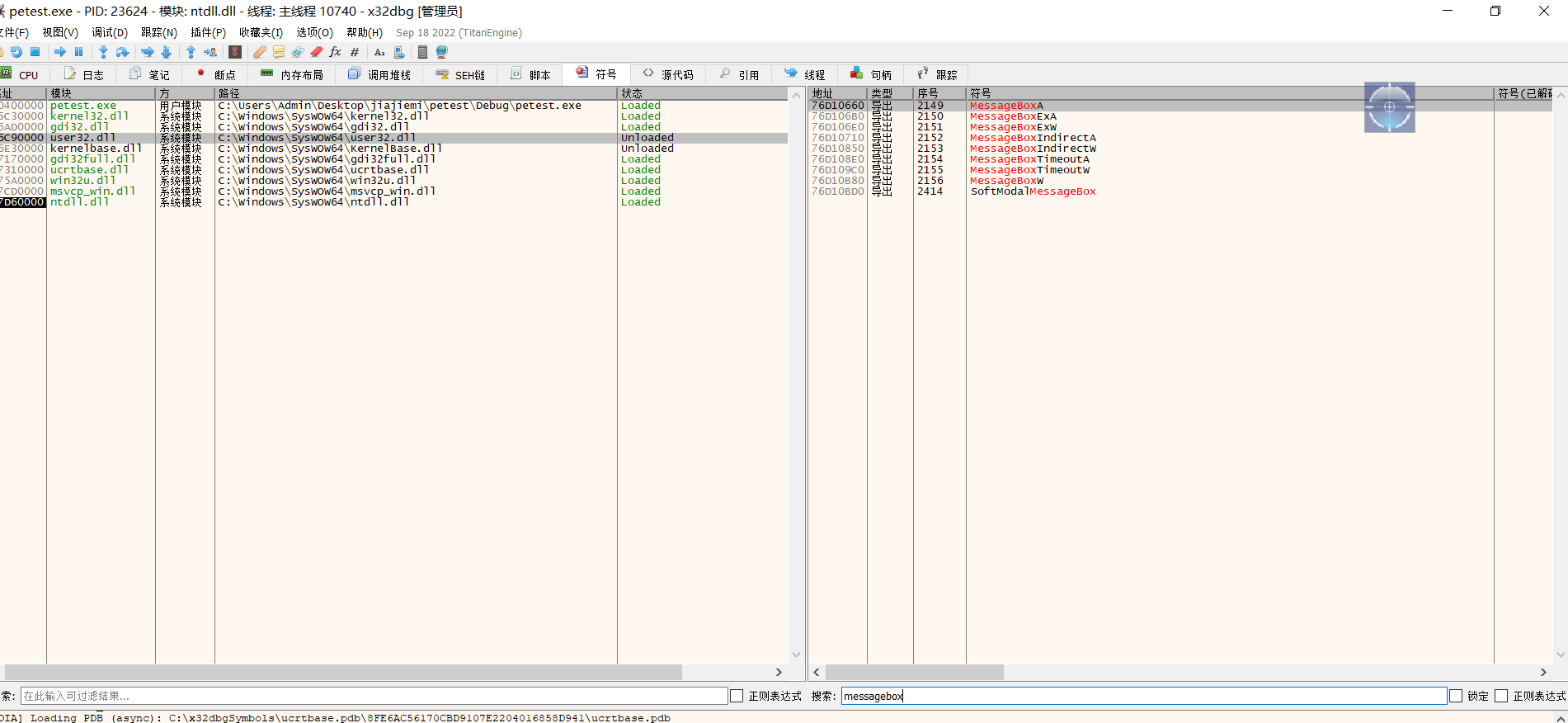
Task: Open the Scylla plugin icon
Action: tap(235, 52)
